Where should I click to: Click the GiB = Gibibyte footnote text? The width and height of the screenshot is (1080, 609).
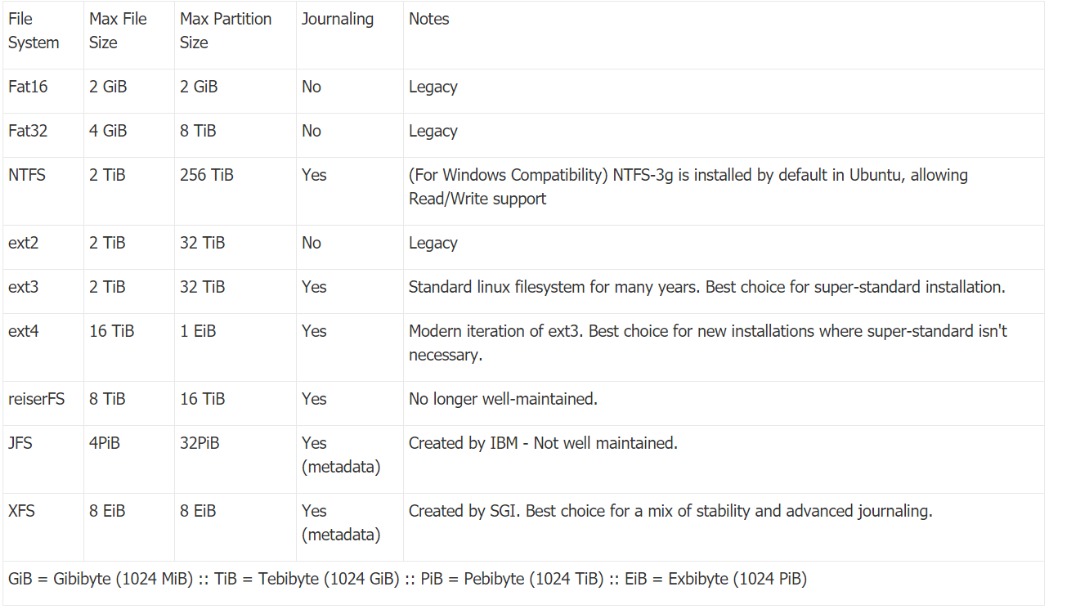click(407, 579)
